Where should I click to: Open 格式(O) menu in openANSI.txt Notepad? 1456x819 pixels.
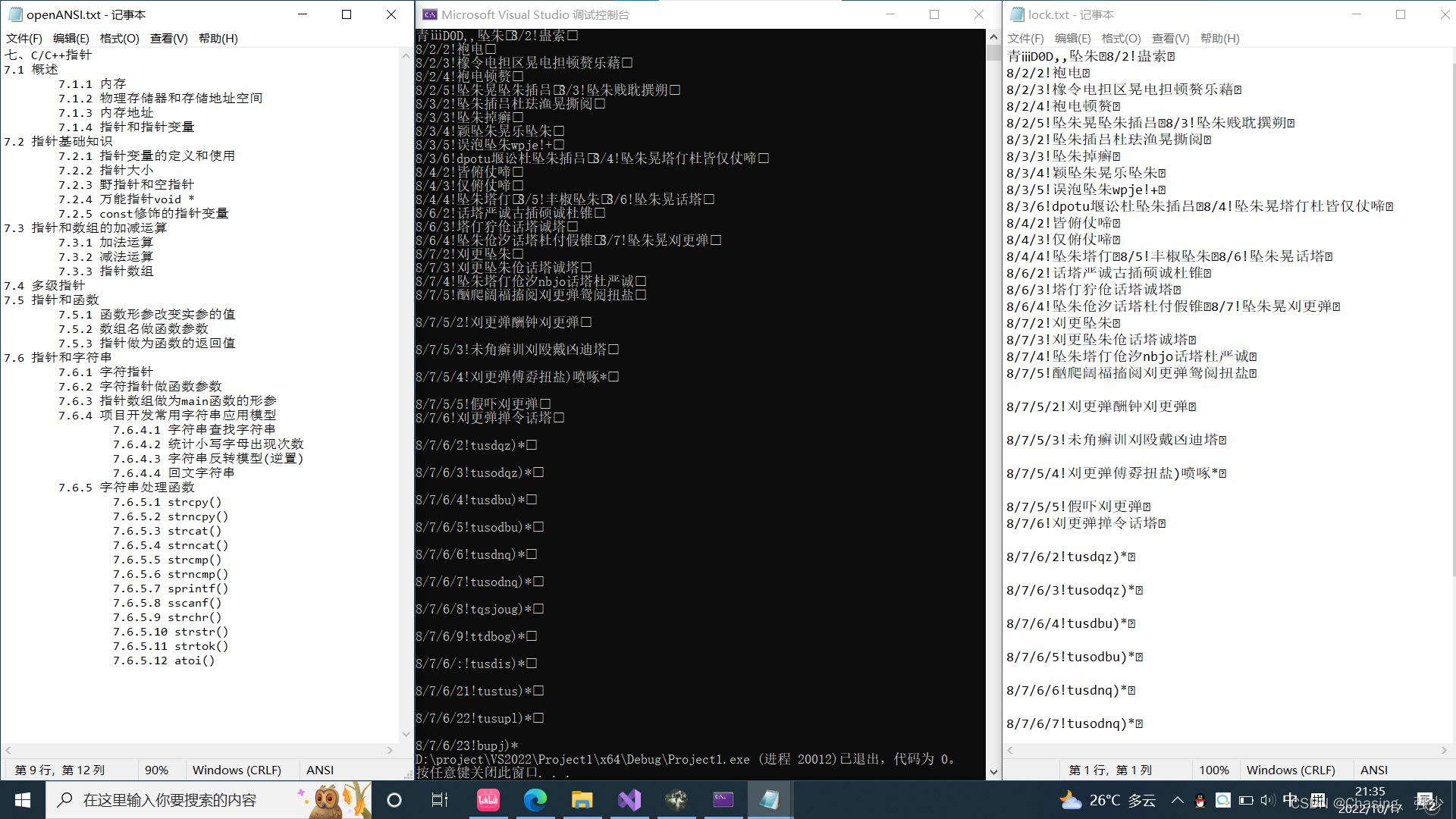click(x=119, y=38)
